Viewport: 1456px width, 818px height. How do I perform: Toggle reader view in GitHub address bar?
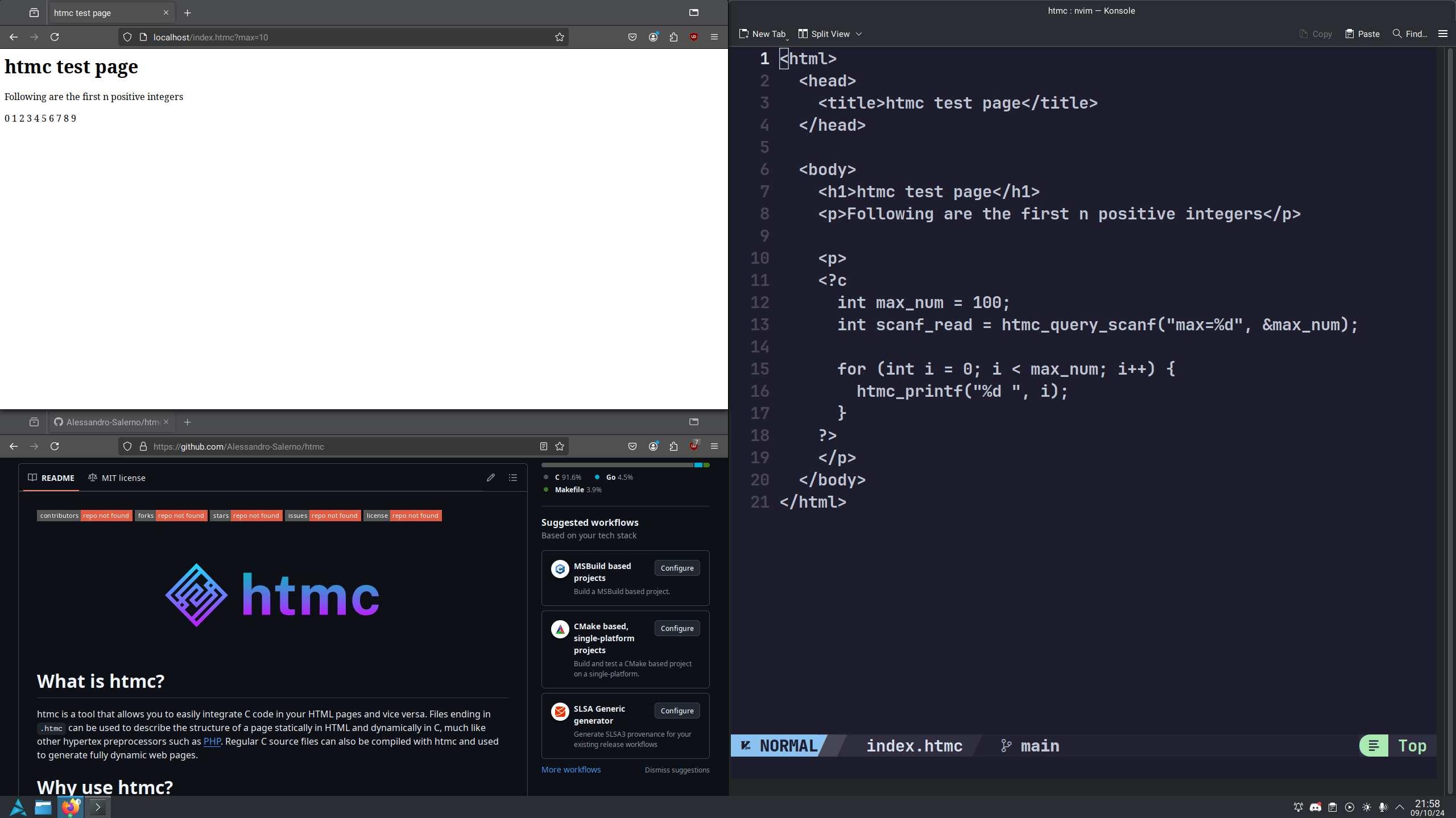coord(544,446)
